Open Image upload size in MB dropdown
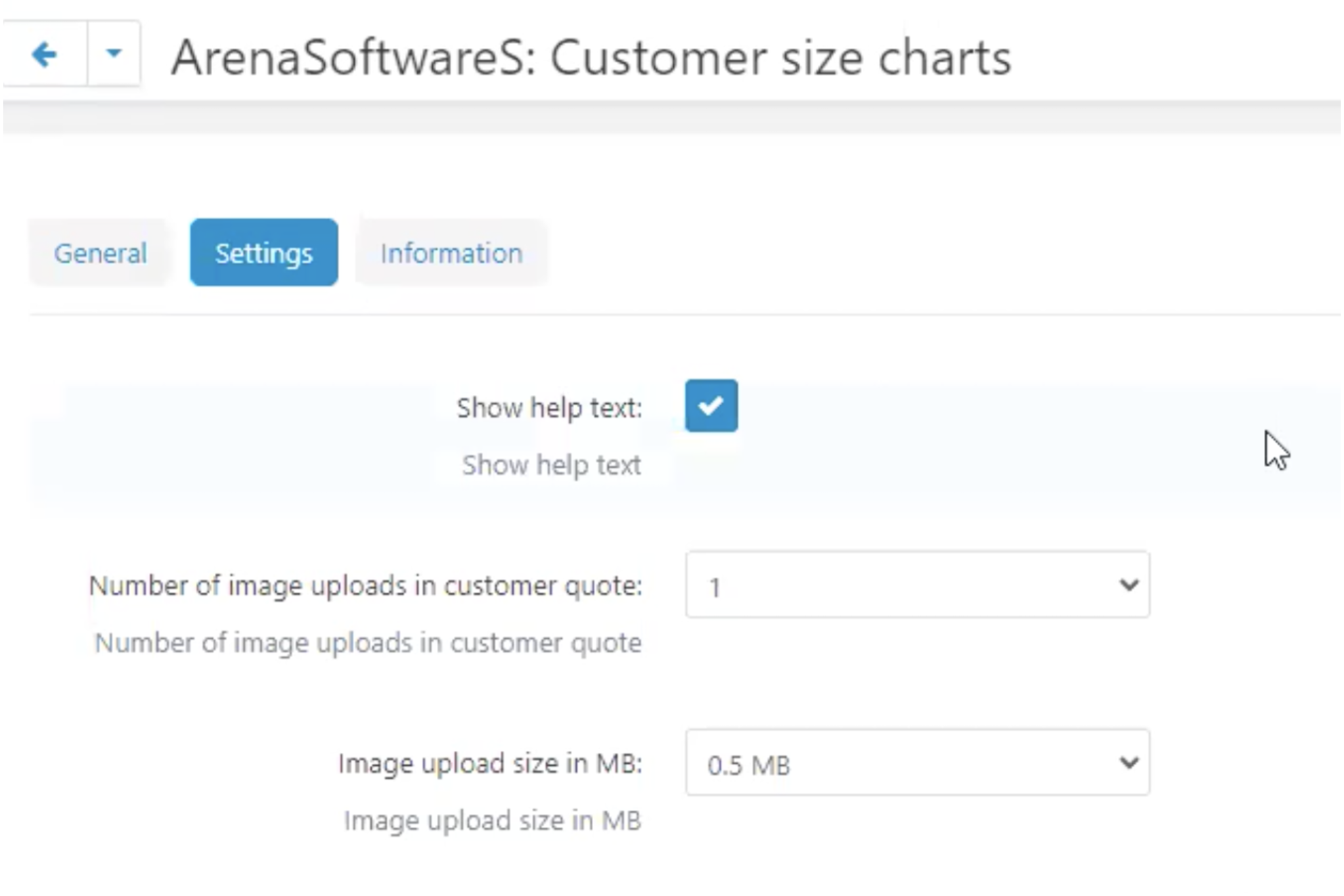The height and width of the screenshot is (896, 1344). click(x=918, y=763)
